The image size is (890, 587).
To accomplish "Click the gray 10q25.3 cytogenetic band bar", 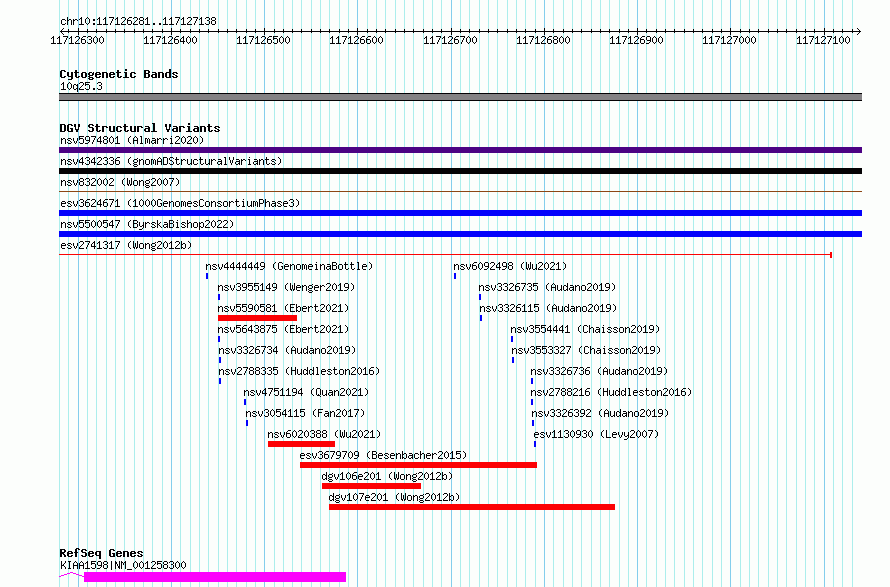I will tap(460, 97).
